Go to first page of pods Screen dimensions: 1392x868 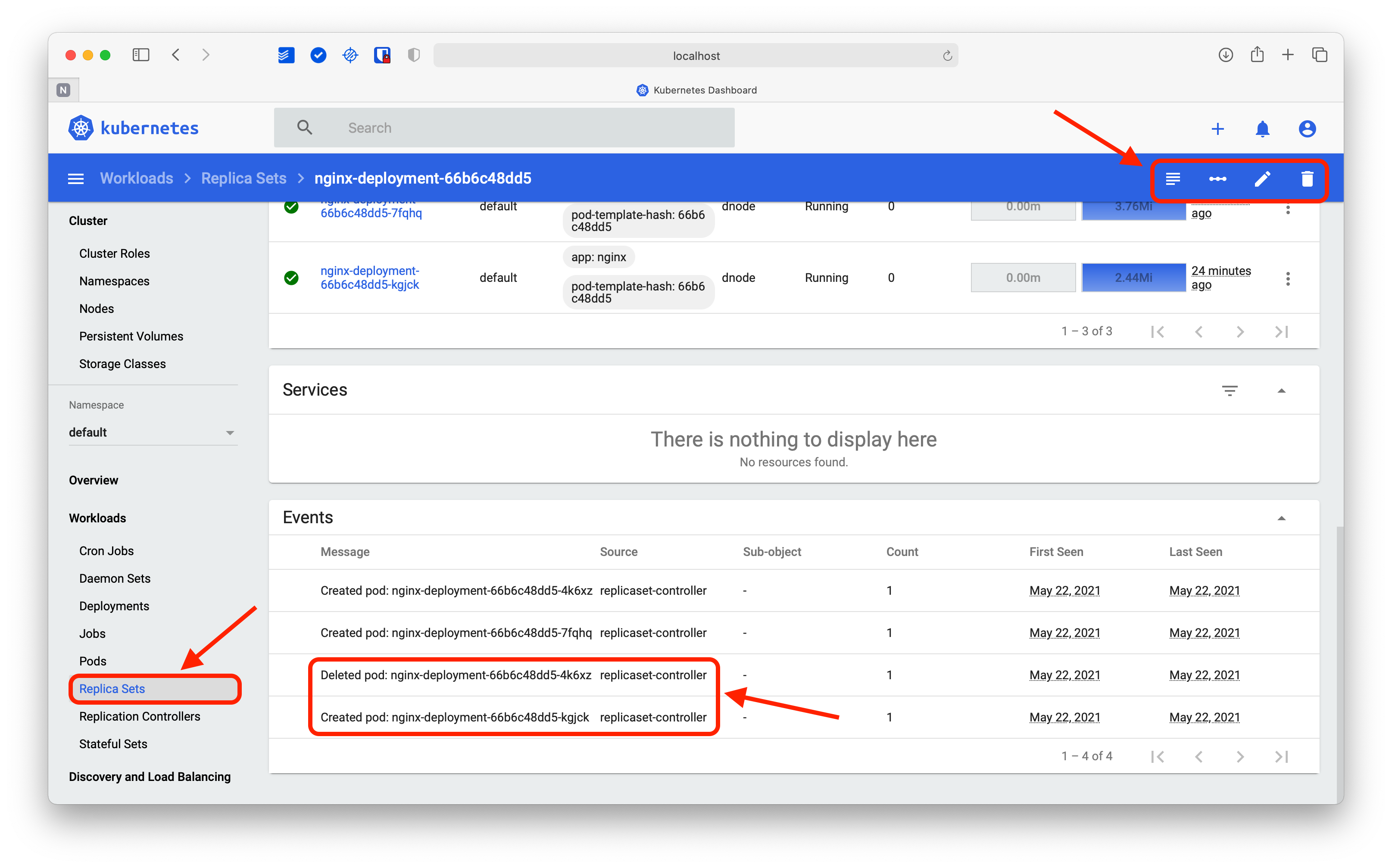pyautogui.click(x=1158, y=332)
